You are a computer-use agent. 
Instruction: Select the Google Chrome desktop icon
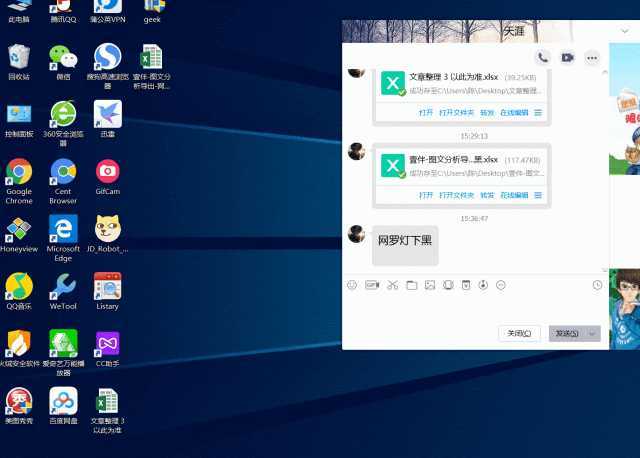coord(19,182)
